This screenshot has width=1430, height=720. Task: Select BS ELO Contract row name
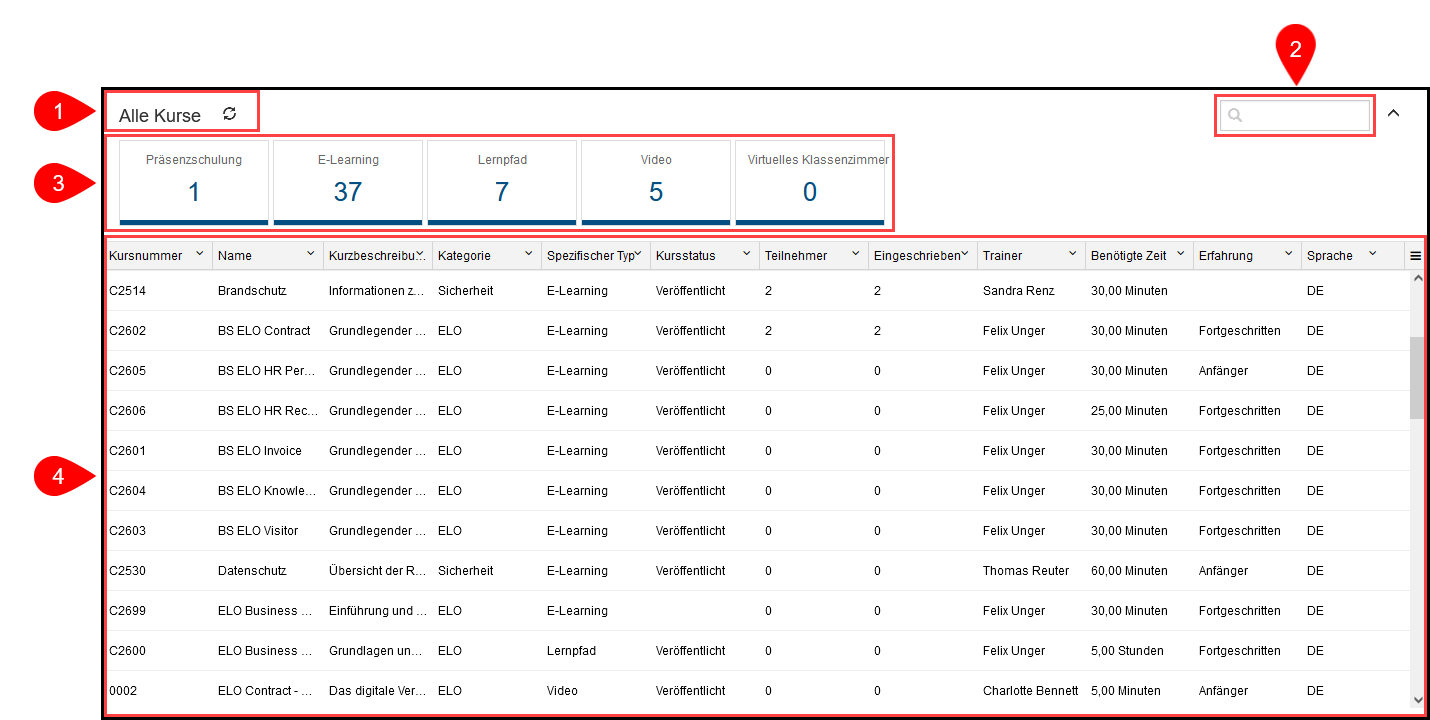tap(264, 331)
